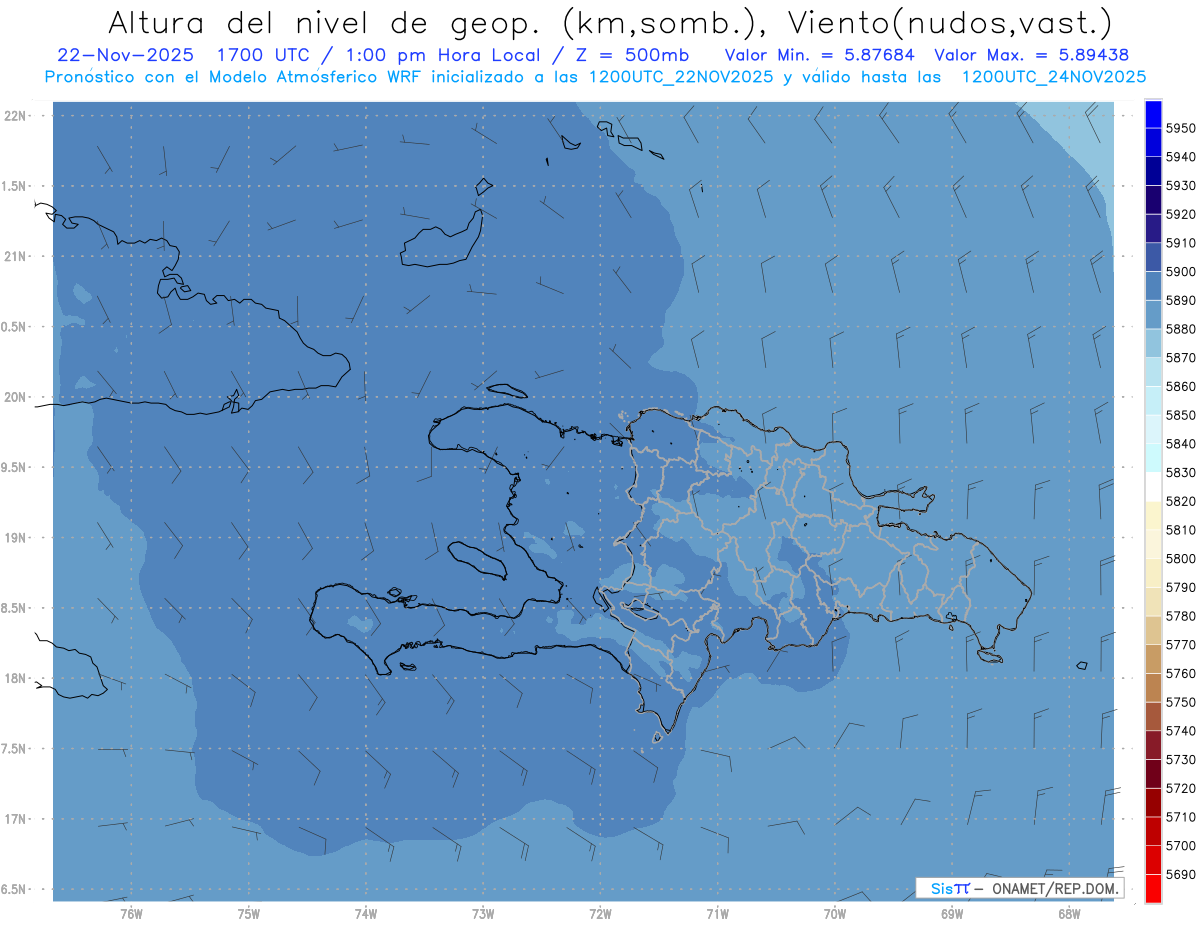Click the '5780' colorbar label

(x=1180, y=616)
